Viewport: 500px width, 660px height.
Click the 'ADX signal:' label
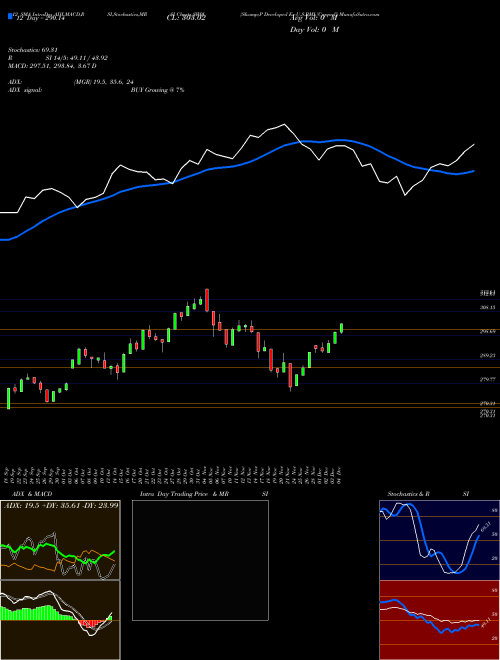point(25,90)
